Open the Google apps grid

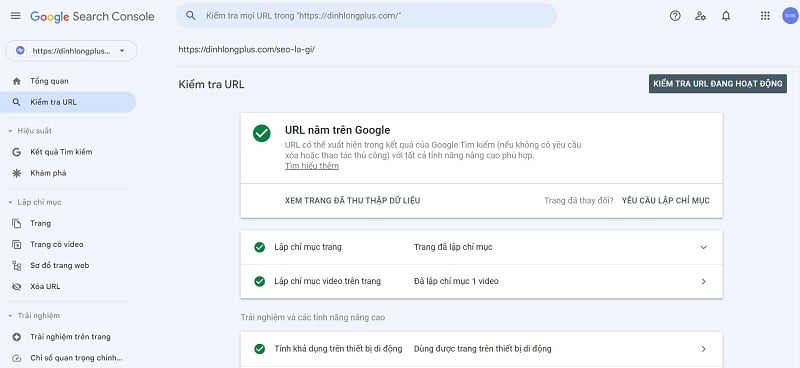click(x=765, y=16)
